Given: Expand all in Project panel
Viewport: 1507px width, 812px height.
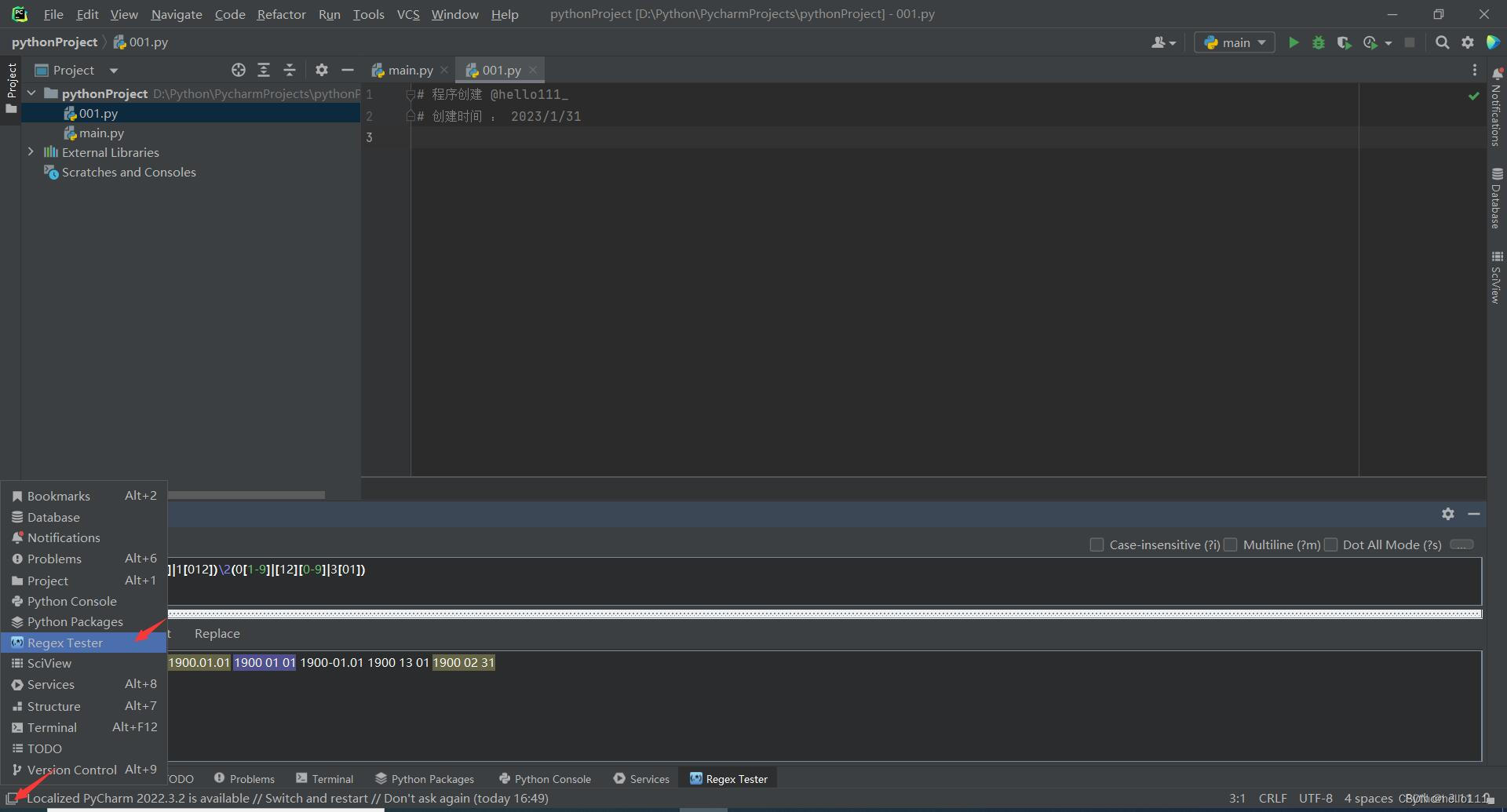Looking at the screenshot, I should pyautogui.click(x=264, y=70).
